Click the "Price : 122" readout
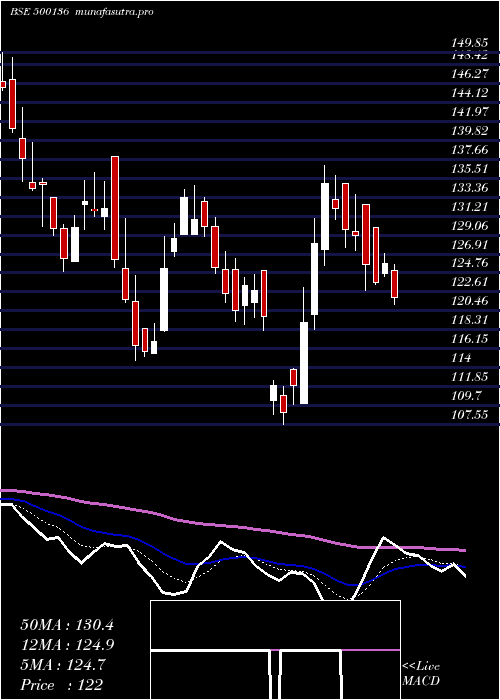 pos(62,685)
